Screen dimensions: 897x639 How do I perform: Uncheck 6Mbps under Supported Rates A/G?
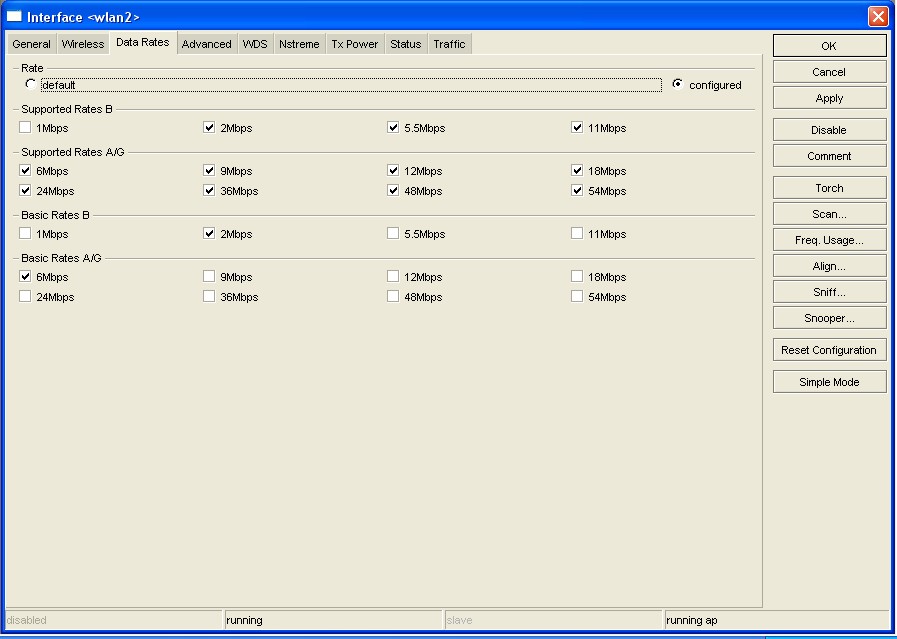click(x=25, y=170)
